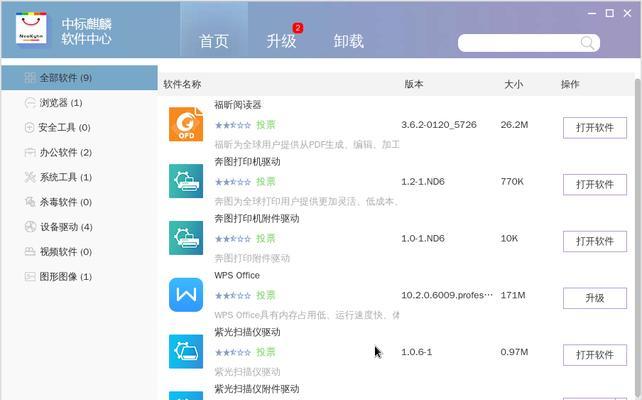642x400 pixels.
Task: Click the antivirus category icon
Action: point(30,202)
